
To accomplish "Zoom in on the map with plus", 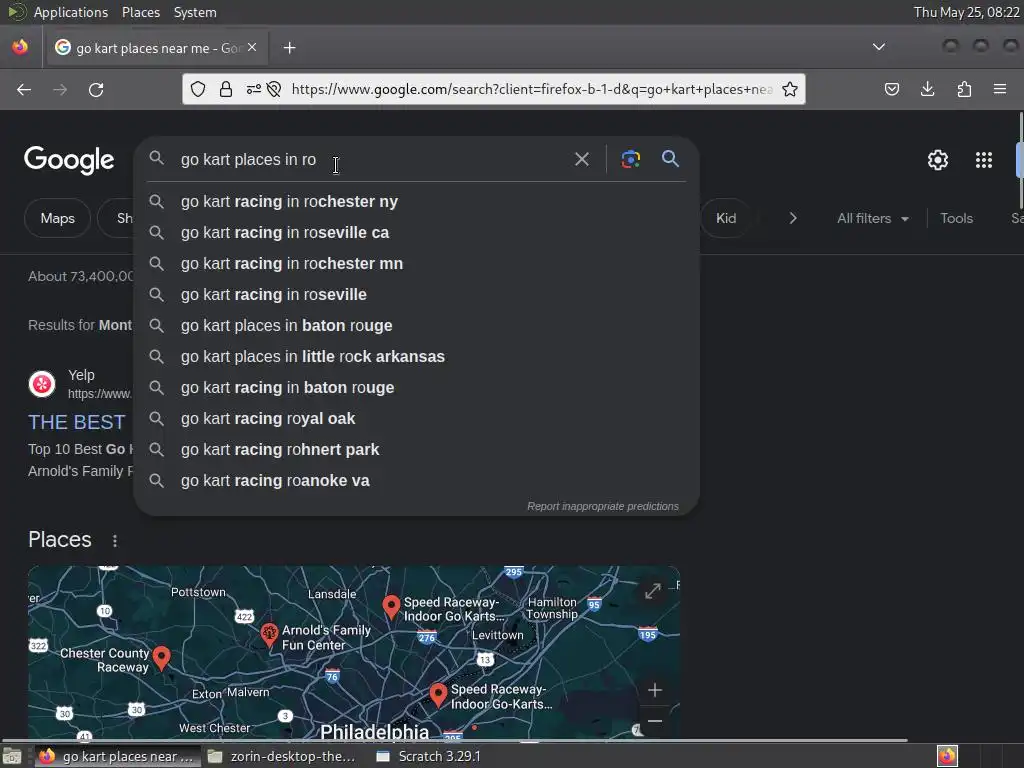I will pyautogui.click(x=655, y=690).
